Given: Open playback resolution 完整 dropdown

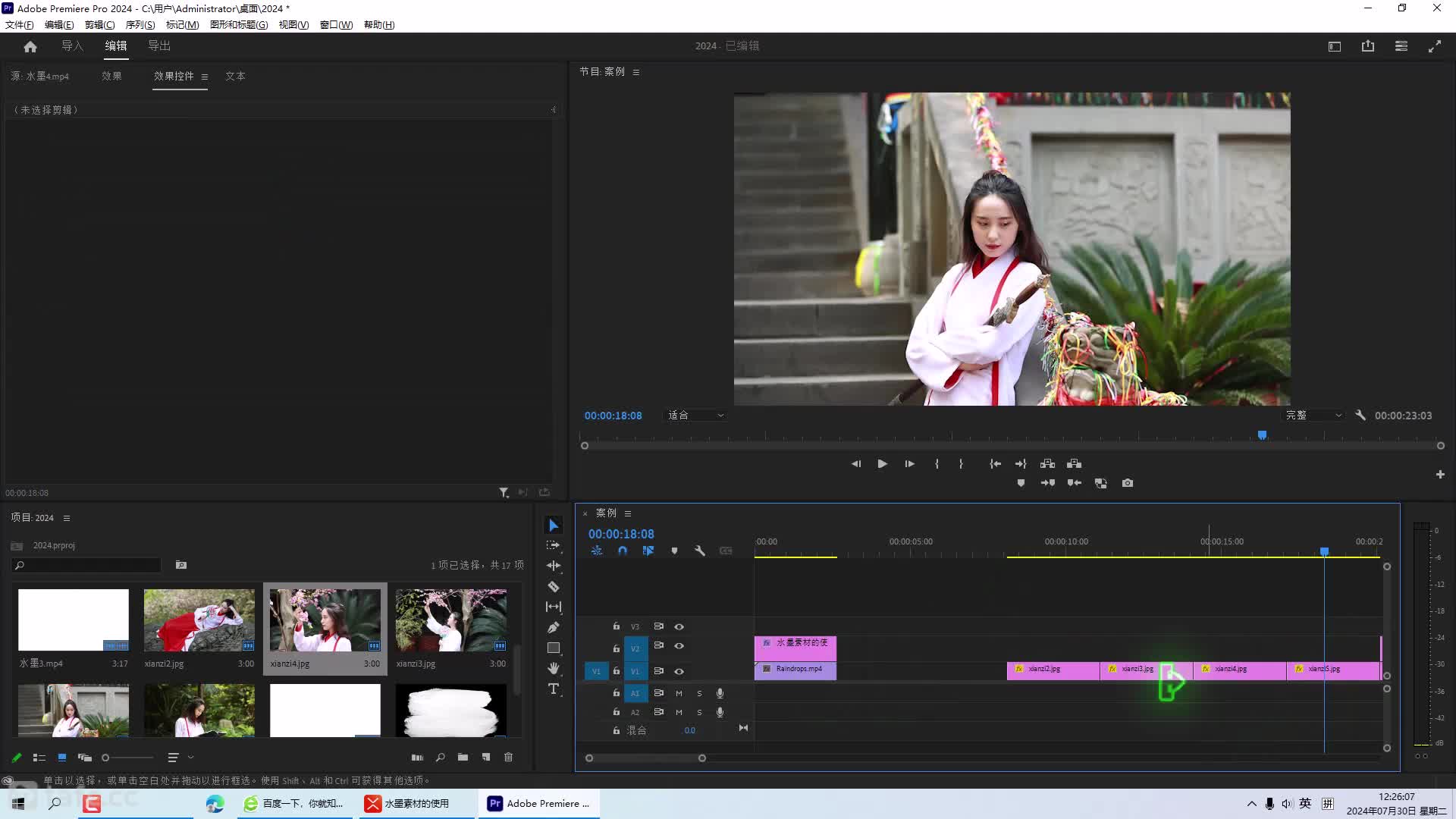Looking at the screenshot, I should 1314,416.
